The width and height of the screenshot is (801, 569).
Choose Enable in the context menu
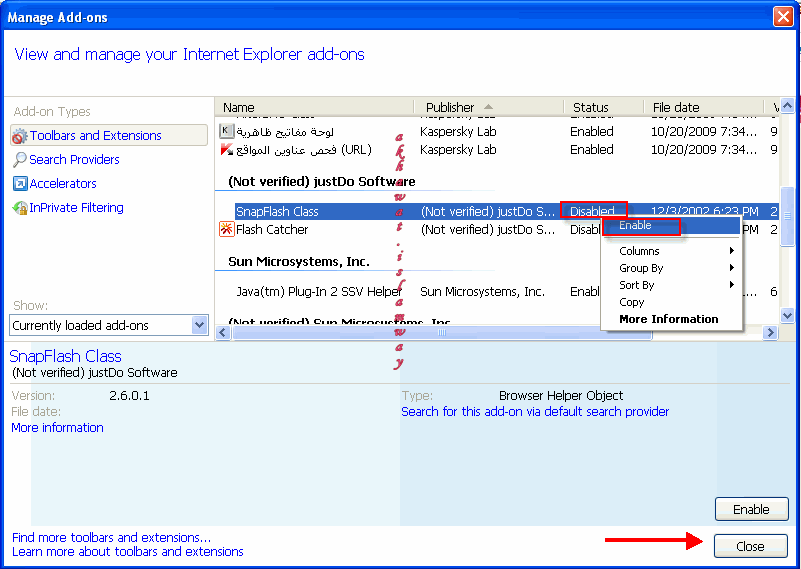pos(671,225)
